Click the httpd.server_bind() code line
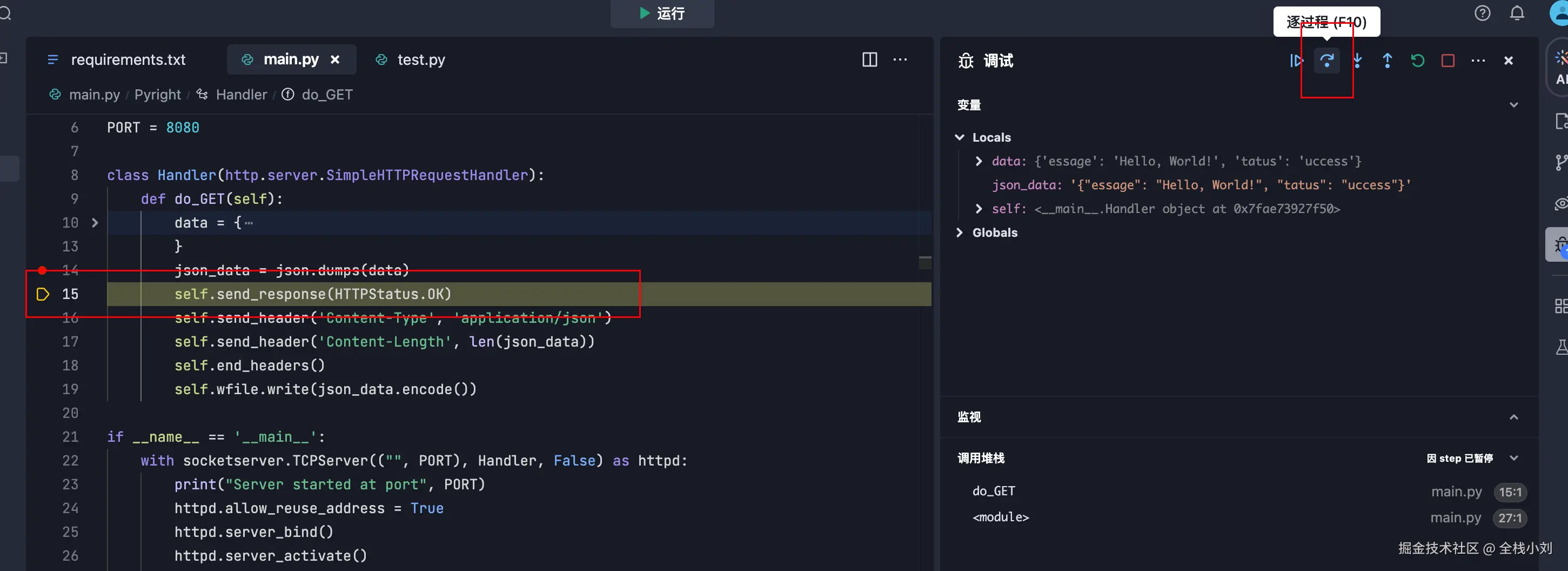 click(254, 532)
